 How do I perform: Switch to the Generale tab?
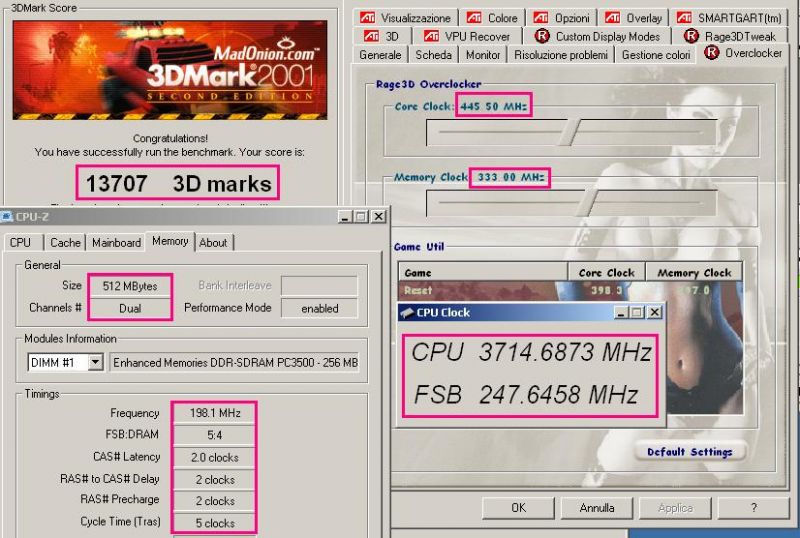(x=380, y=55)
